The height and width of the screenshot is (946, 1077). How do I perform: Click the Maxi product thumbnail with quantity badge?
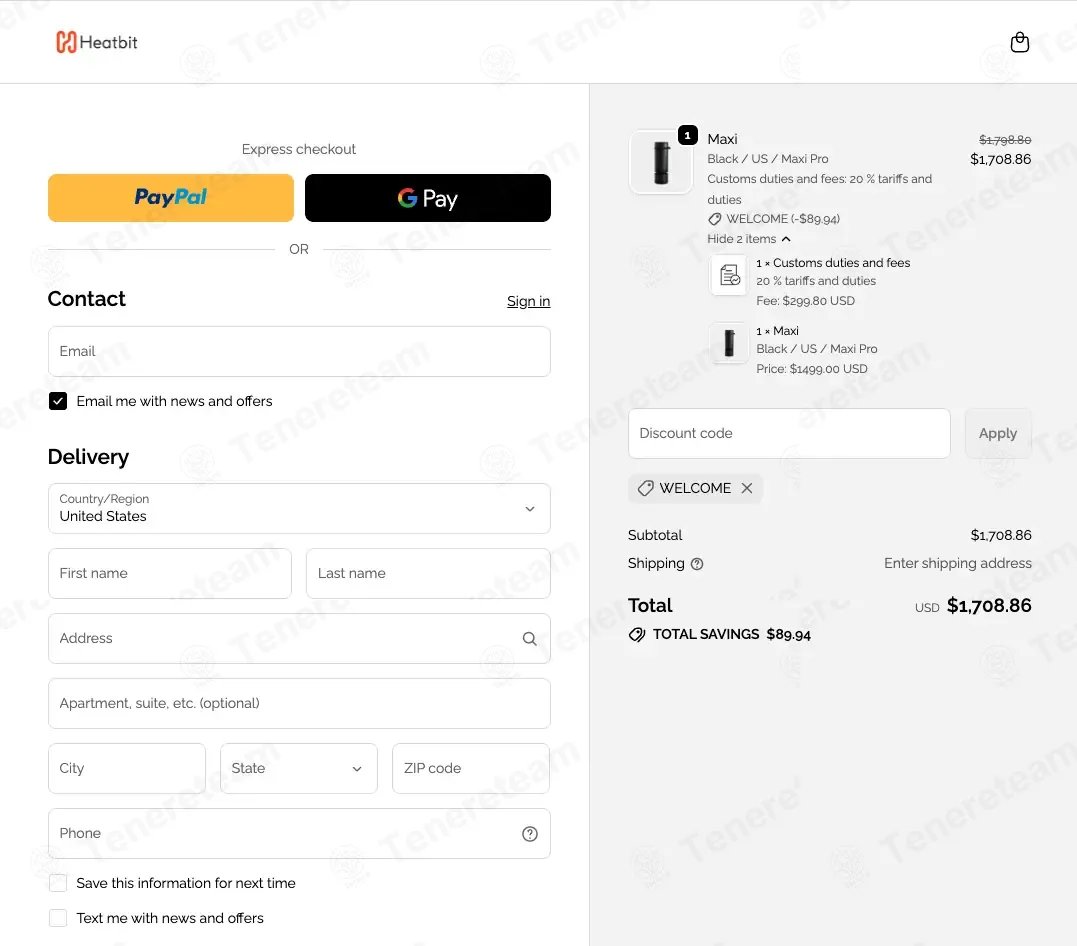click(x=661, y=161)
